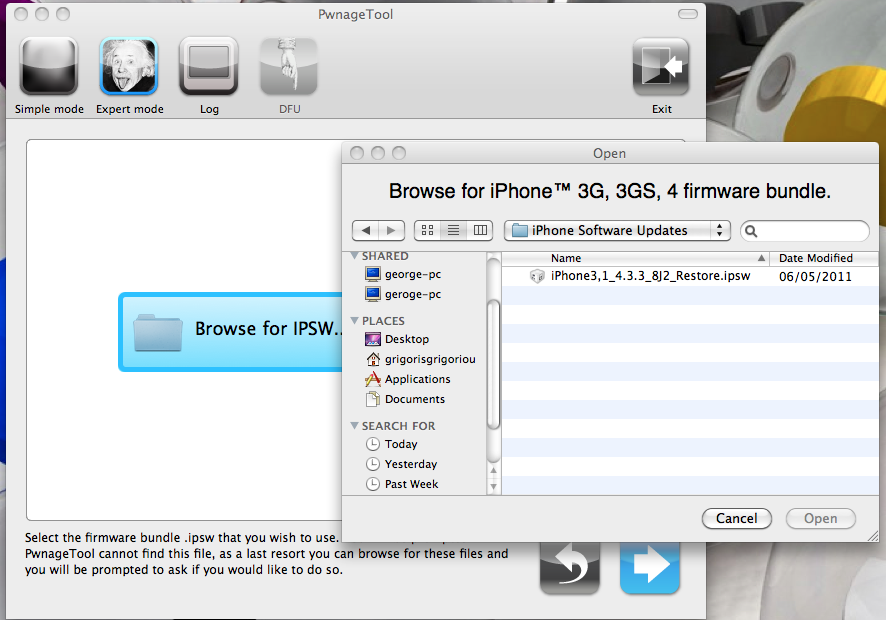This screenshot has width=886, height=620.
Task: Click sidebar scroll up arrow
Action: 493,470
